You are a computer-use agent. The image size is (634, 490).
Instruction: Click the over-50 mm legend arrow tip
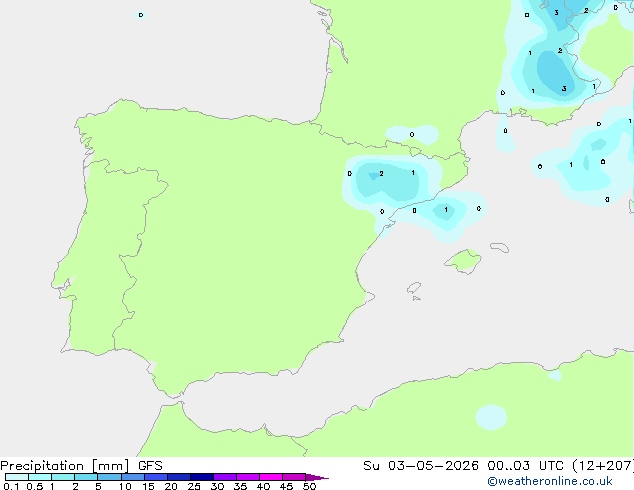pyautogui.click(x=317, y=477)
